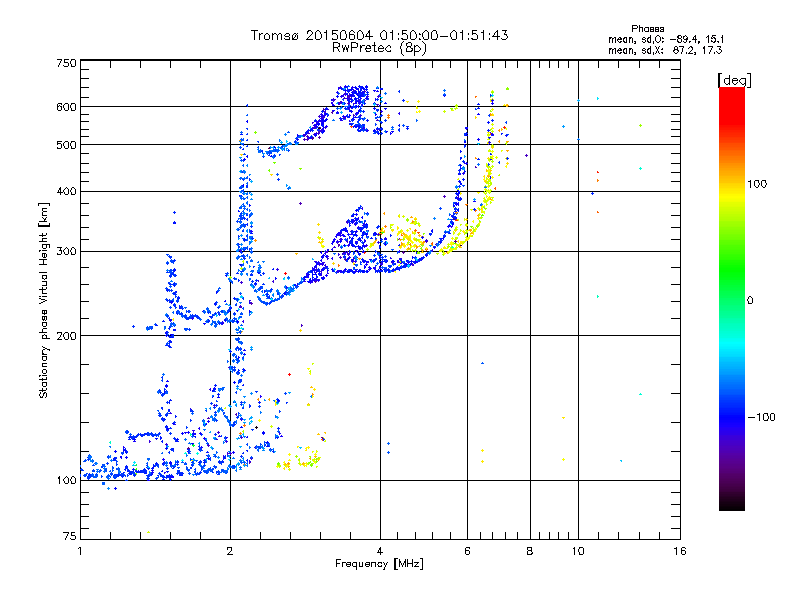The width and height of the screenshot is (800, 600).
Task: Click the colorbar tick label '-100'
Action: pyautogui.click(x=761, y=417)
